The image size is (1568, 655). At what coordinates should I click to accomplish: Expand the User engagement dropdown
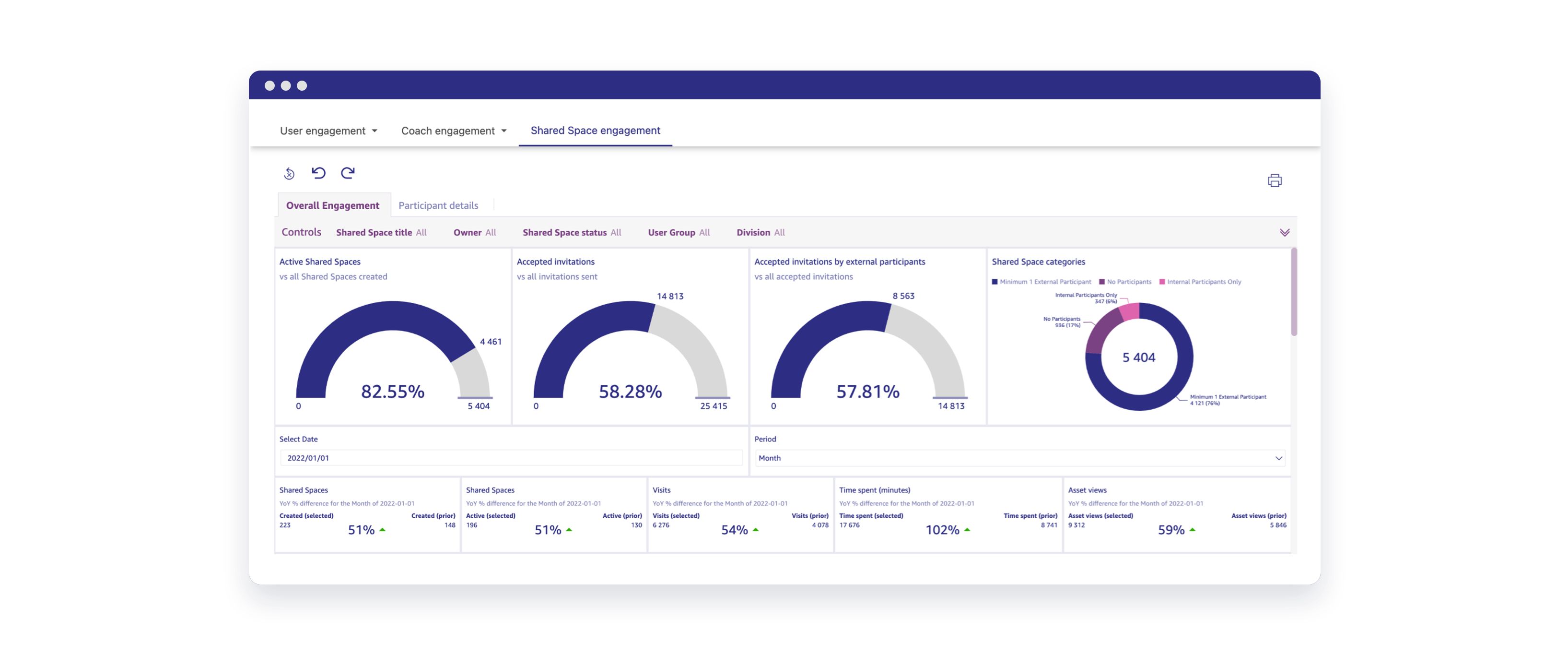328,131
